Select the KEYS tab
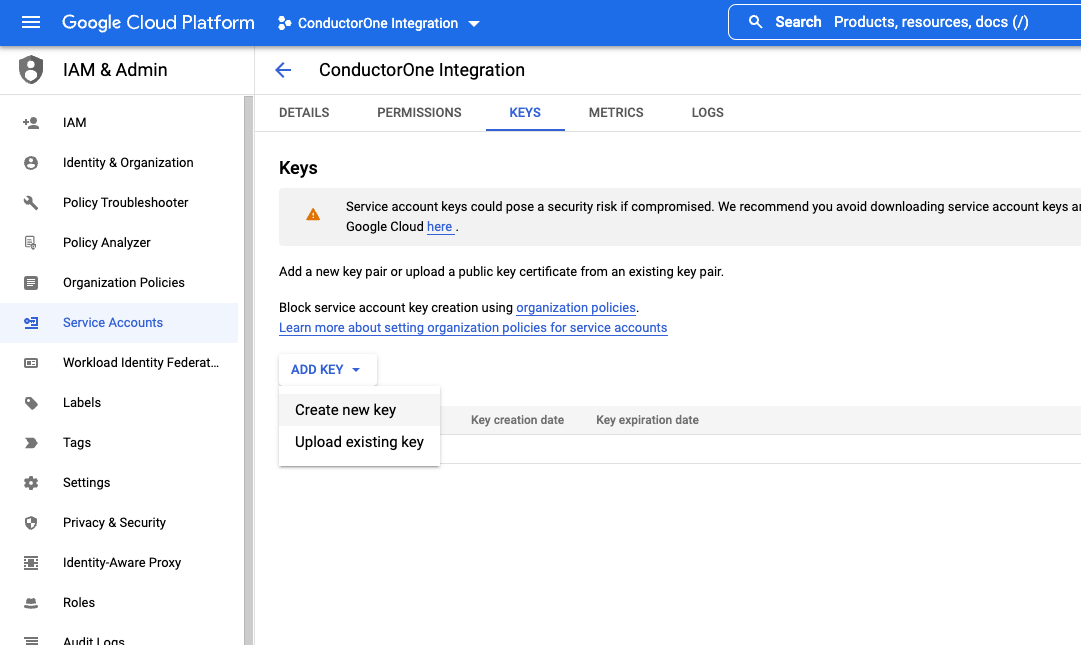The image size is (1081, 645). (525, 112)
